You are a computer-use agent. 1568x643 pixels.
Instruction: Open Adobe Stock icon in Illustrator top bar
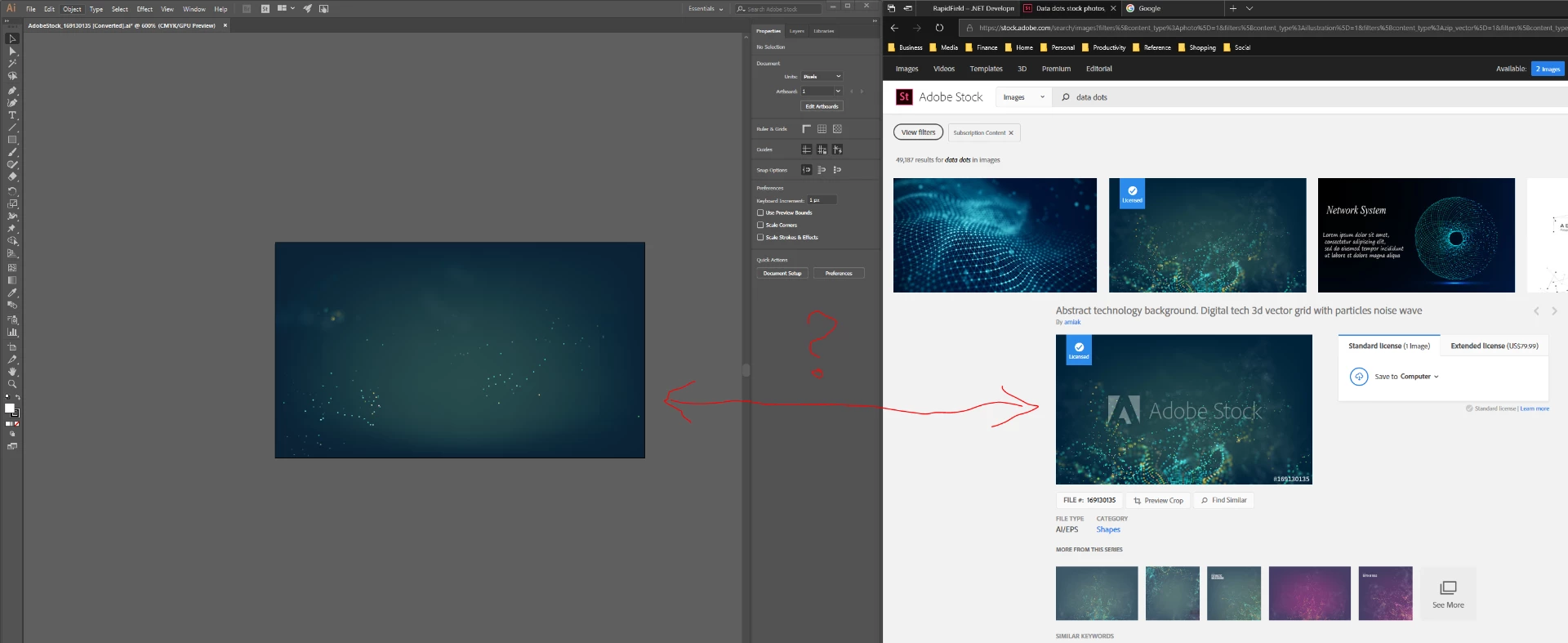[265, 8]
